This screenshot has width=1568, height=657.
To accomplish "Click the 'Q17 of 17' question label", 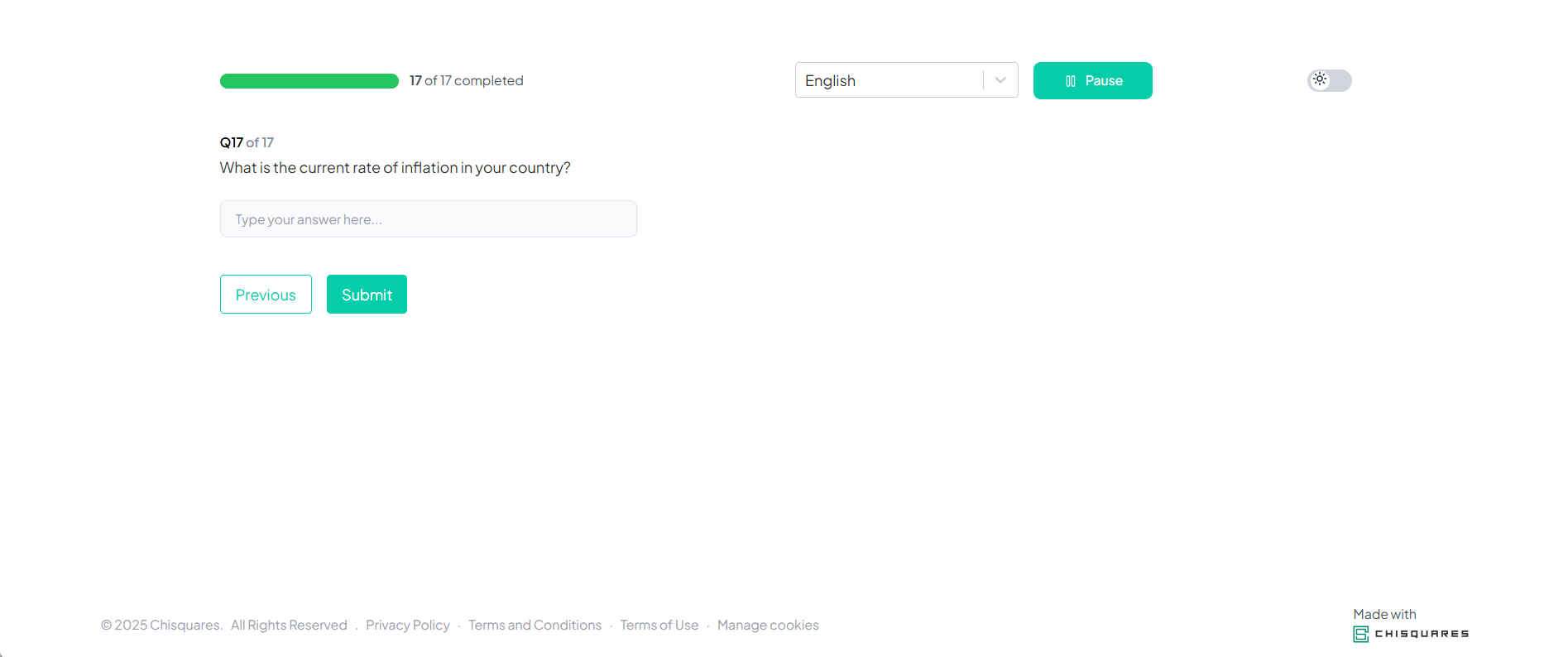I will [x=247, y=142].
